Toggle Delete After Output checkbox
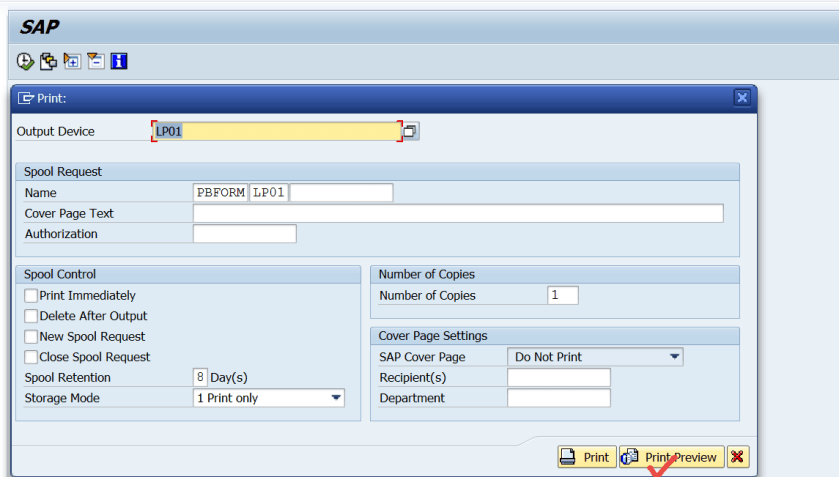Screen dimensions: 839x477 pos(31,316)
